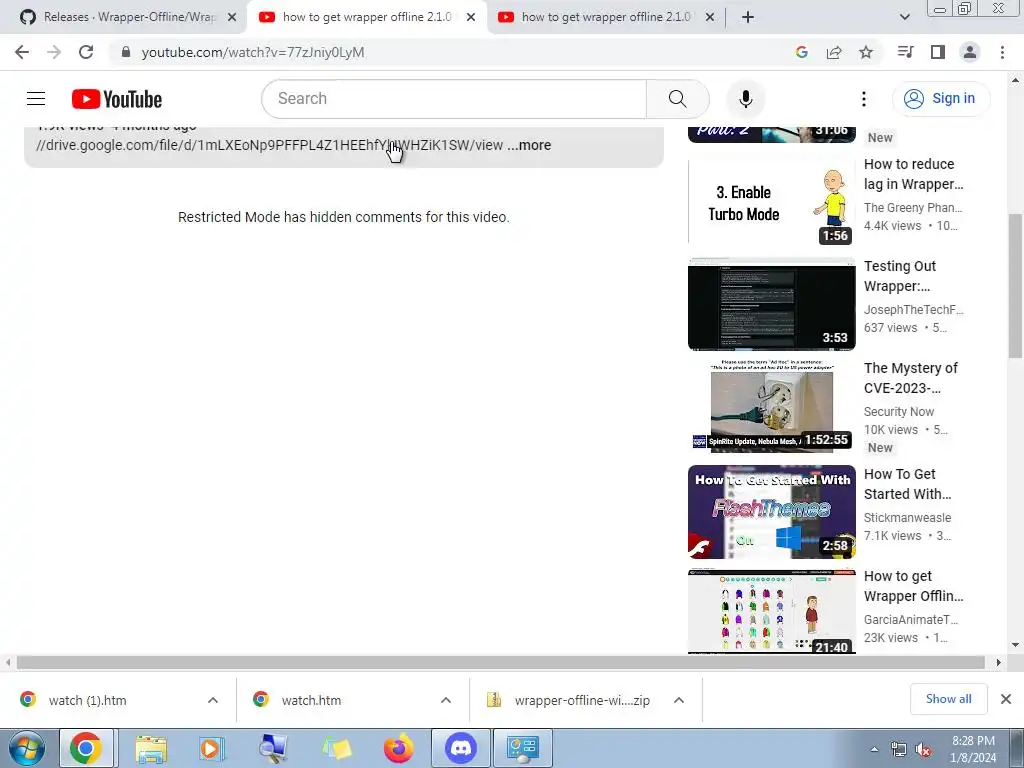Bookmark this page with the star icon
This screenshot has width=1024, height=768.
point(866,52)
